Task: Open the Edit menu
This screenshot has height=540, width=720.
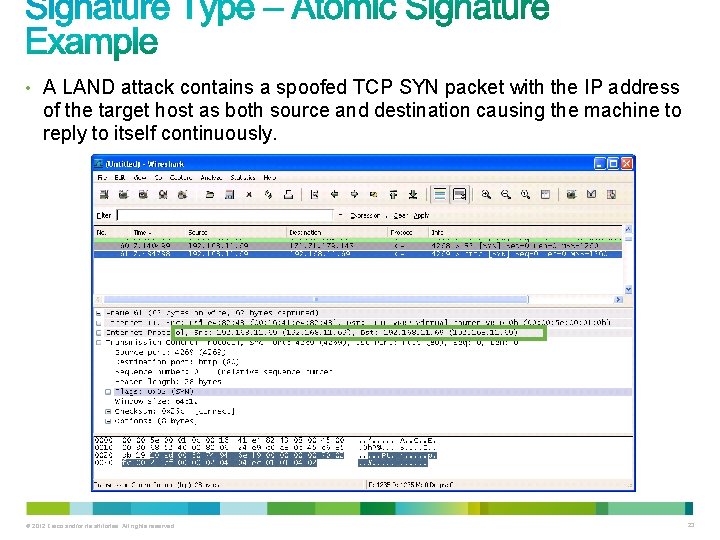Action: (120, 178)
